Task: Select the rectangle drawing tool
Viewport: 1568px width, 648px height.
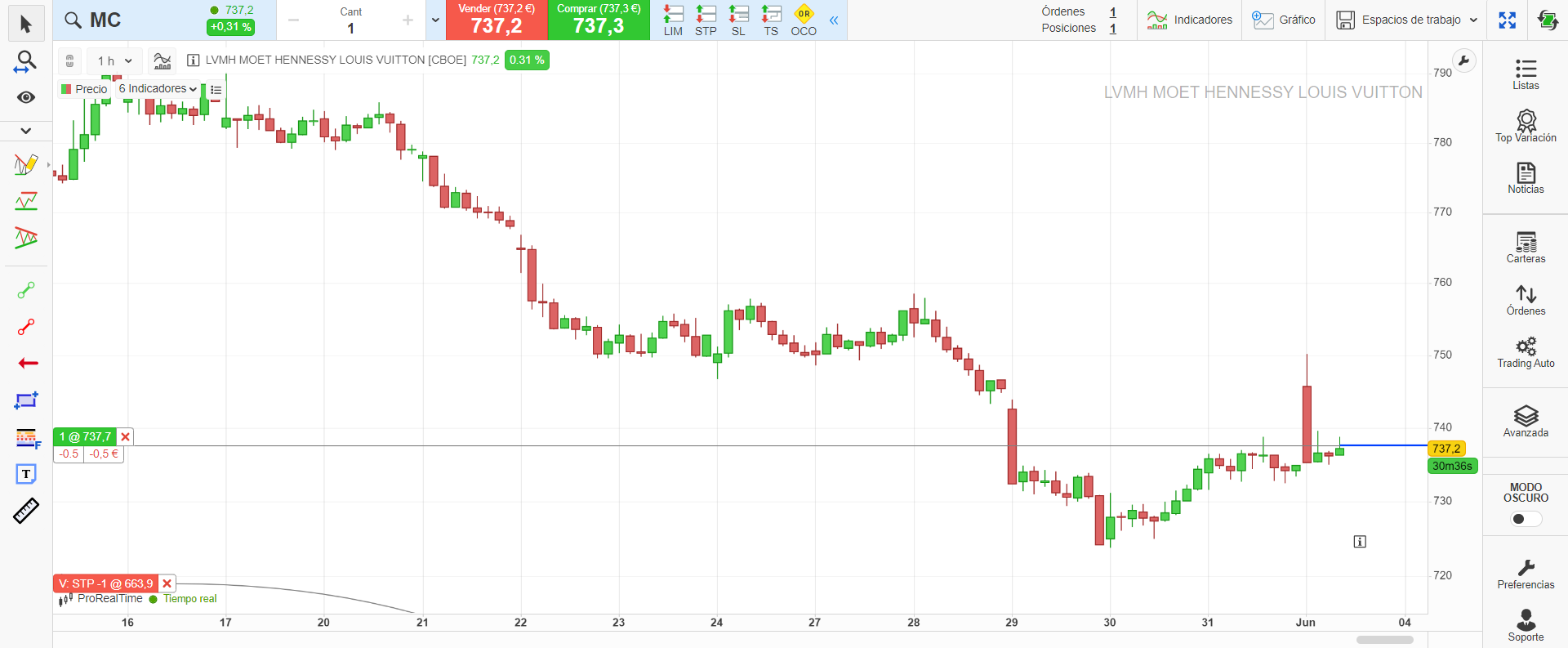Action: pos(26,400)
